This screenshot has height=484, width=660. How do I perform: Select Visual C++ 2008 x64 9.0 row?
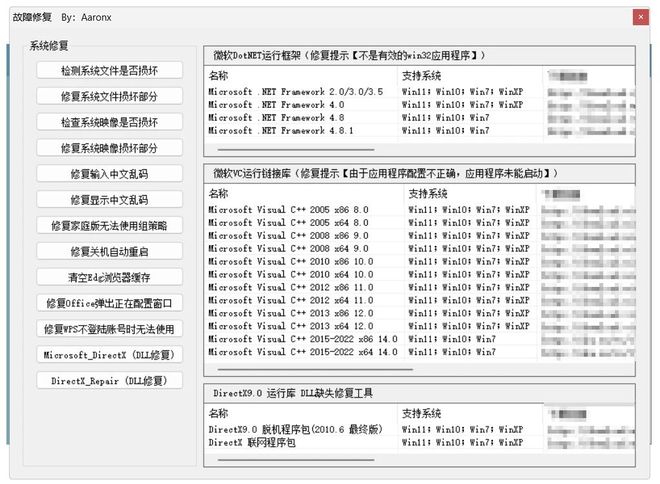pyautogui.click(x=420, y=248)
